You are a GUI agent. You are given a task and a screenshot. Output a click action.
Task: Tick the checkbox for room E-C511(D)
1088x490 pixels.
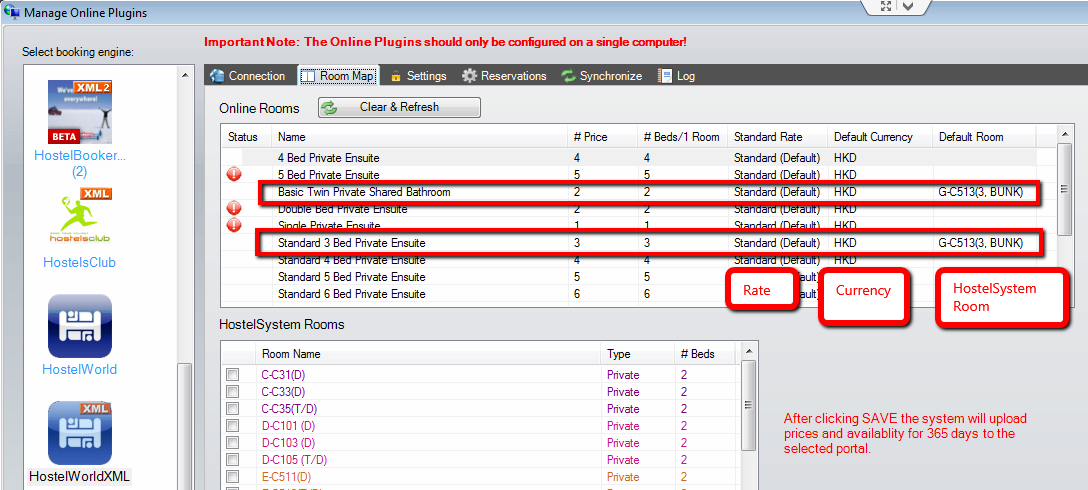[232, 477]
